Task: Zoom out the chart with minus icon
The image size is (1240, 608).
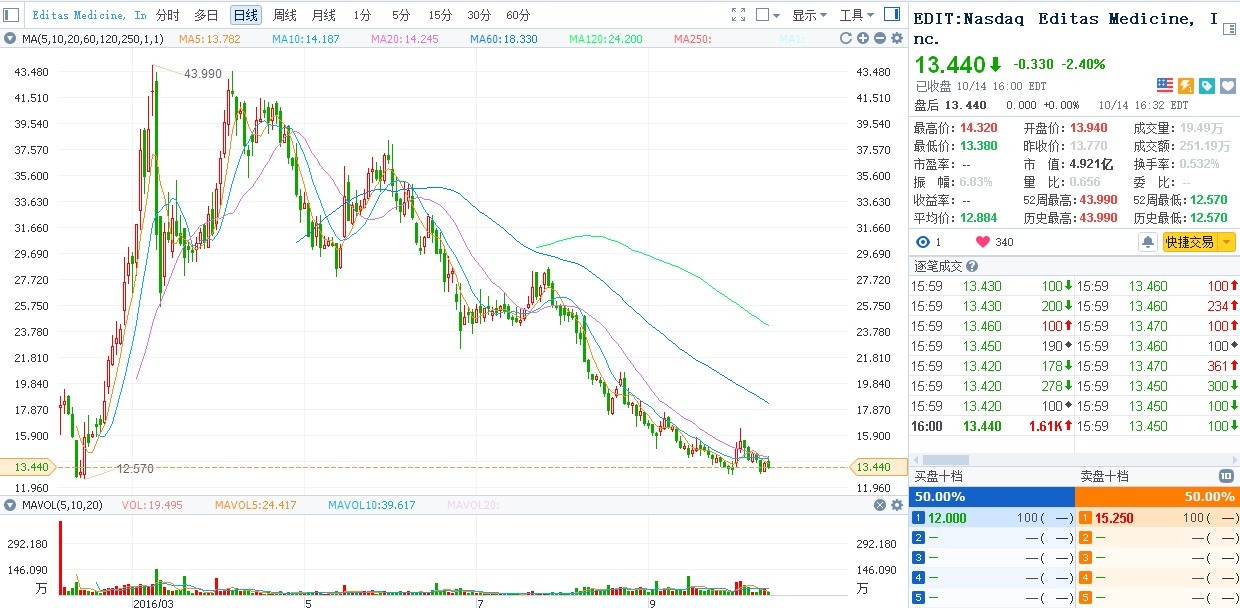Action: tap(878, 39)
